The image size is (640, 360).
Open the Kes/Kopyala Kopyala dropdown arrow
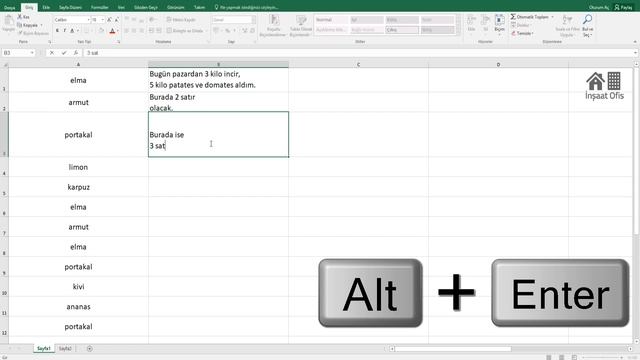pyautogui.click(x=41, y=25)
